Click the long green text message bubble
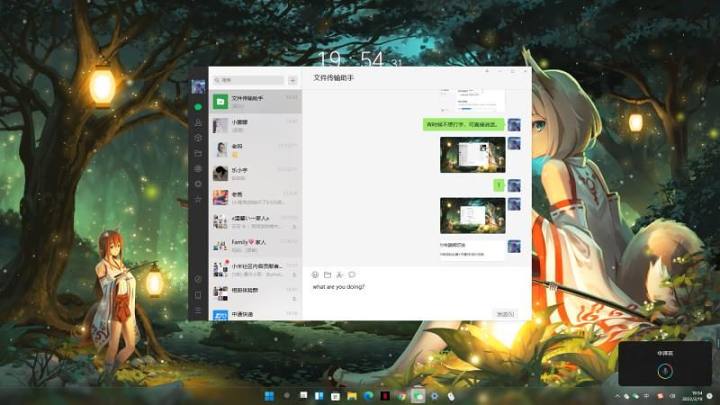The height and width of the screenshot is (405, 720). pos(463,124)
